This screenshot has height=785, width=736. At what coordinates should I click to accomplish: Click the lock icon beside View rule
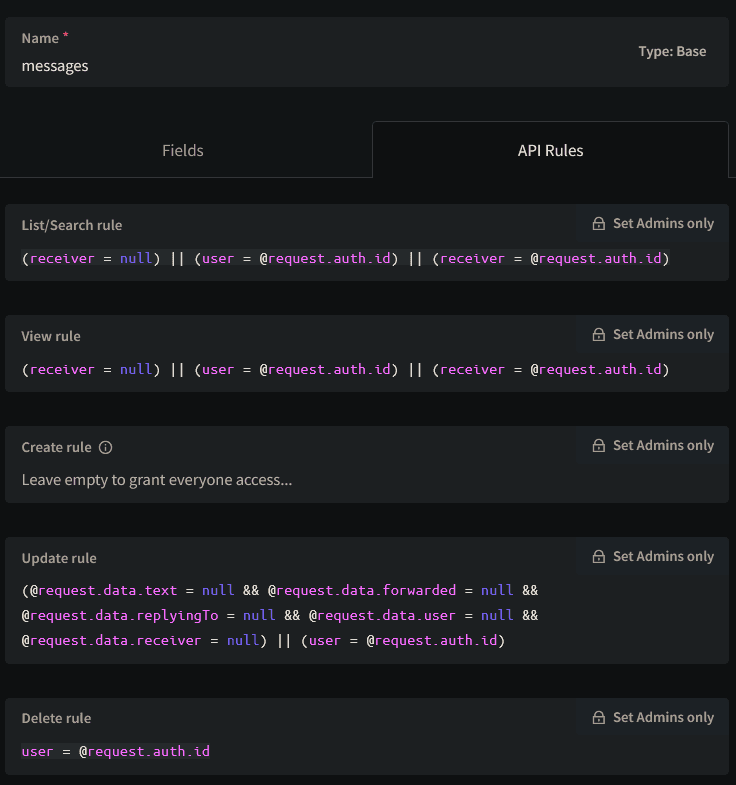(598, 335)
